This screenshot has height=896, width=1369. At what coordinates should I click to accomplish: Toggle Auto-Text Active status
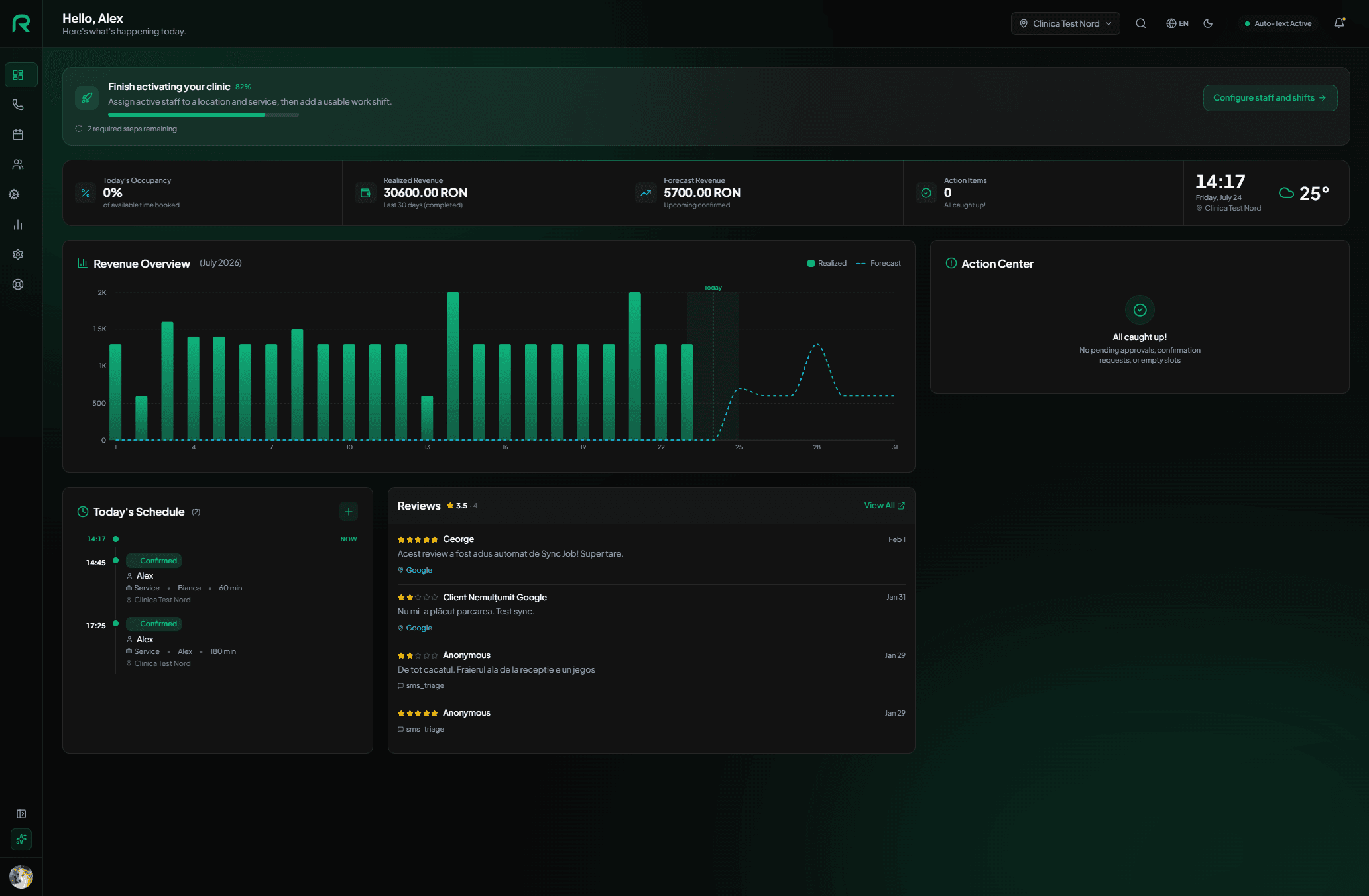(x=1278, y=23)
